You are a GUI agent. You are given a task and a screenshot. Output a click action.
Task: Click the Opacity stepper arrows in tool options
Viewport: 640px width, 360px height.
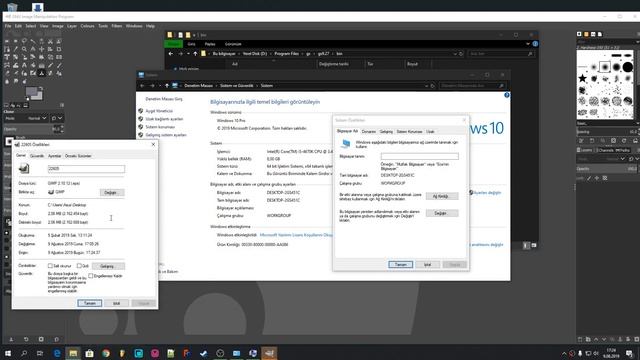pyautogui.click(x=62, y=129)
